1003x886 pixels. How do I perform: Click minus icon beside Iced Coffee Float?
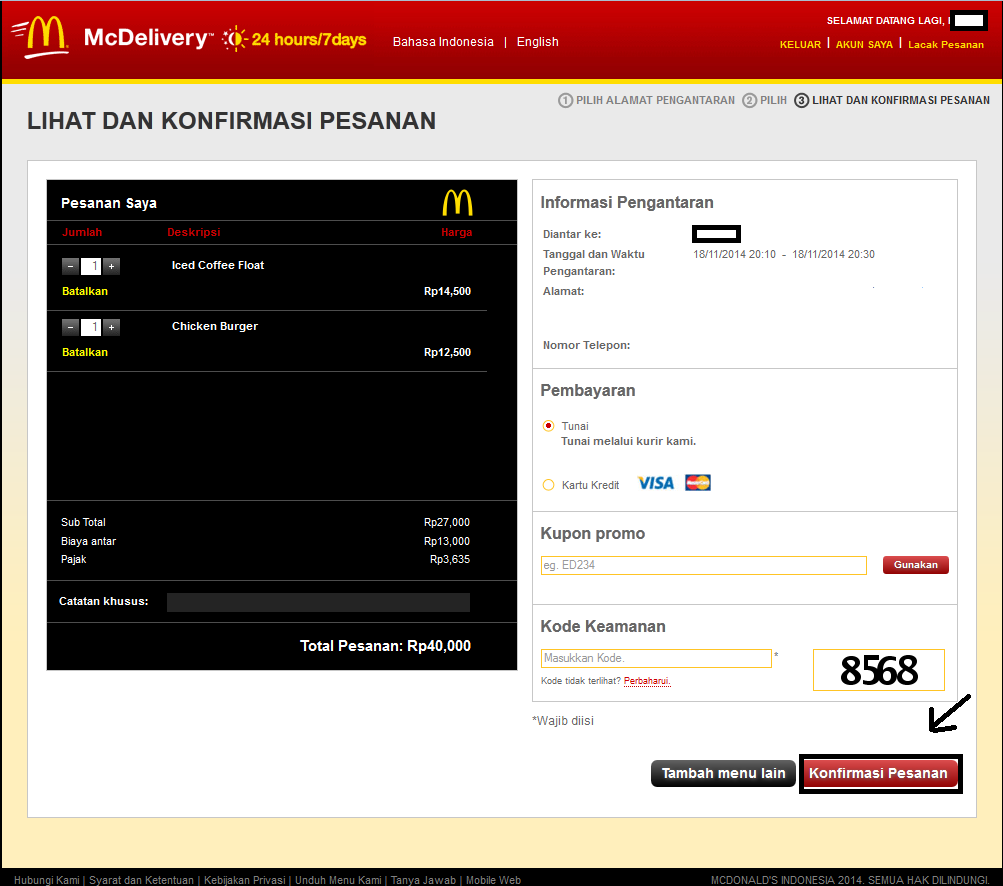[x=69, y=266]
